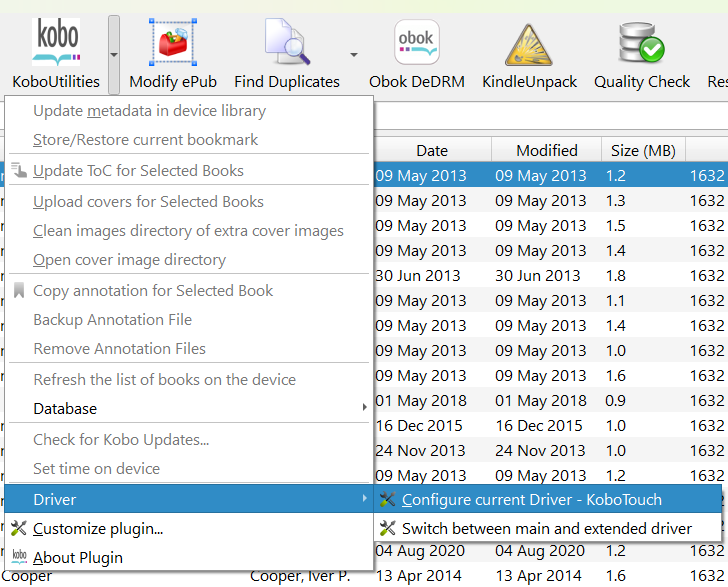Open About Plugin menu entry

click(189, 558)
